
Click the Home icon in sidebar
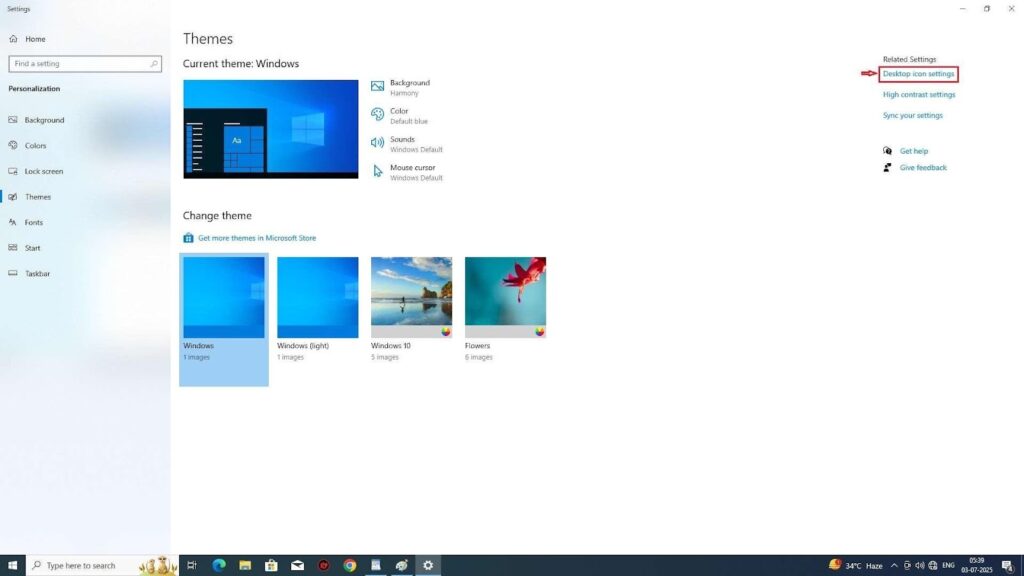coord(13,39)
